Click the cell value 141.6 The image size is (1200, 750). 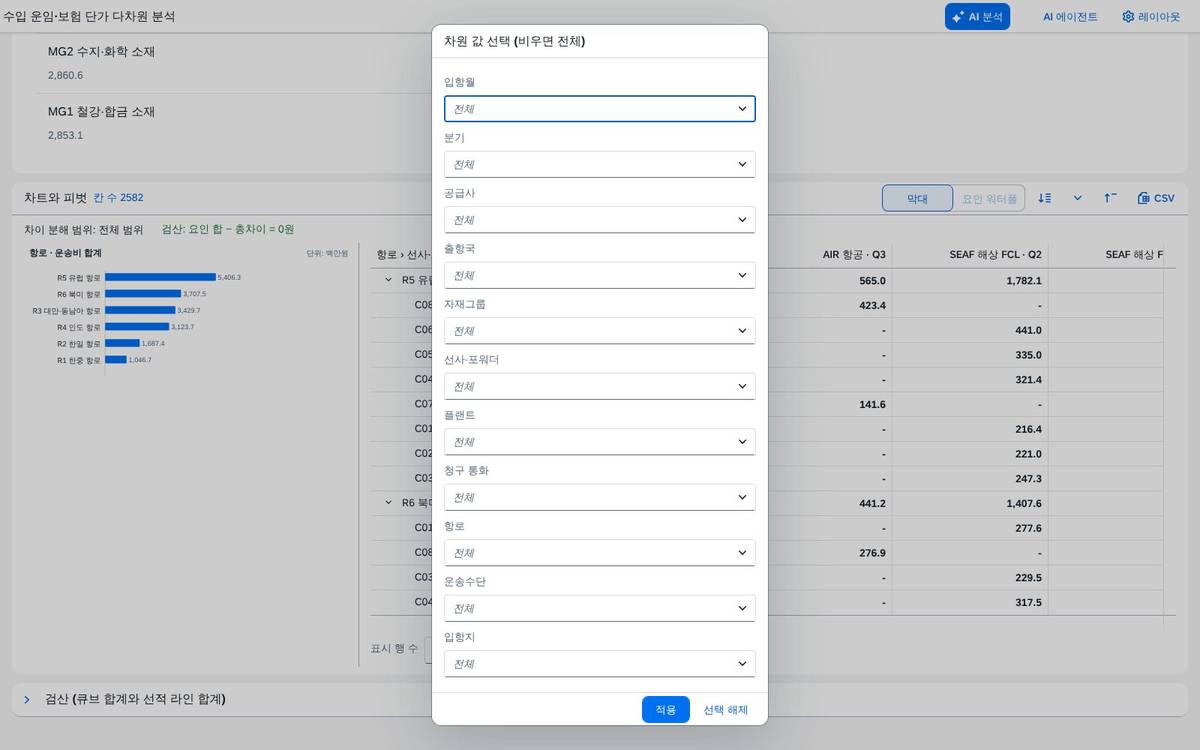872,404
